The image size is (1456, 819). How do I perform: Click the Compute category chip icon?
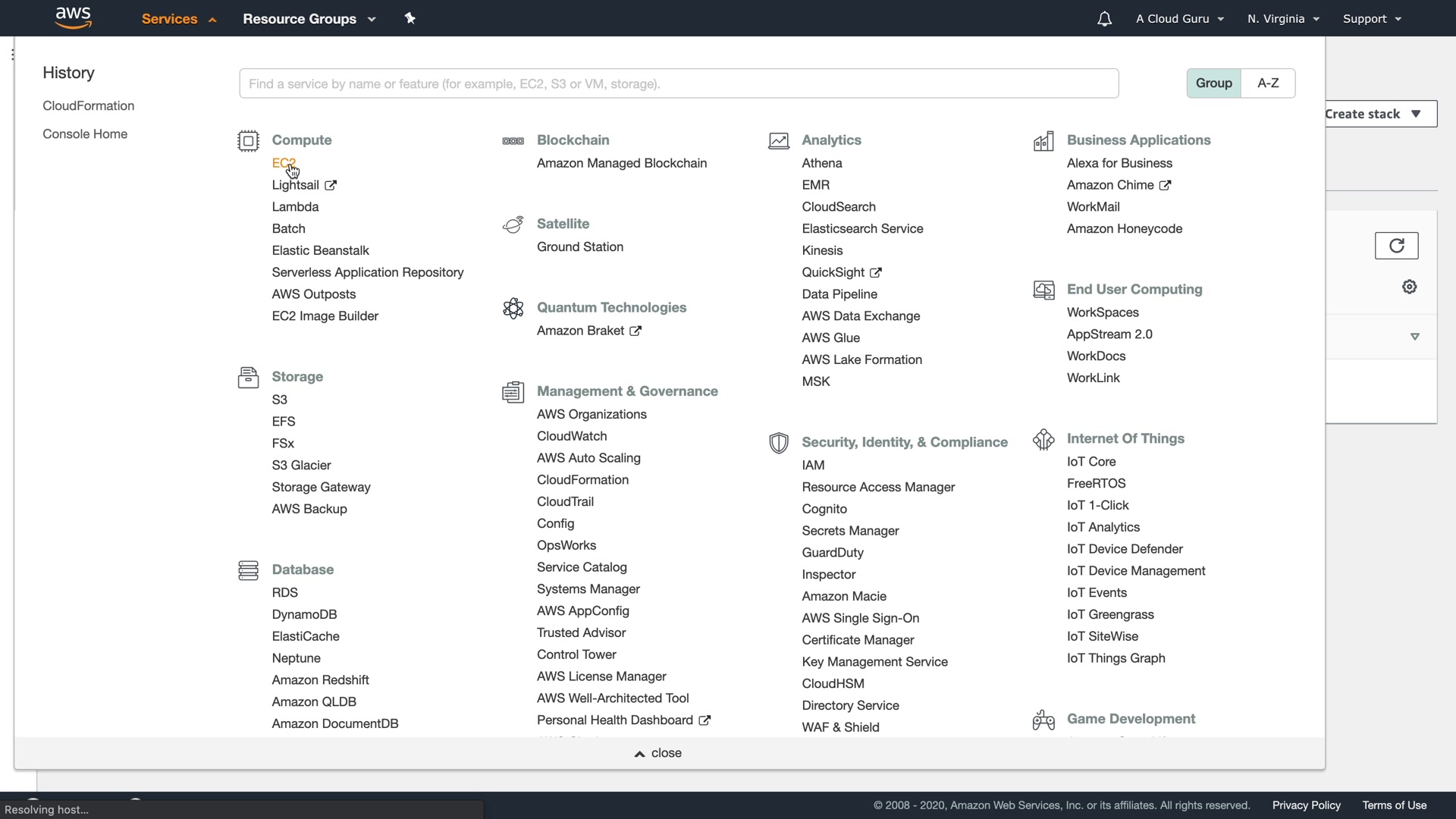coord(248,141)
